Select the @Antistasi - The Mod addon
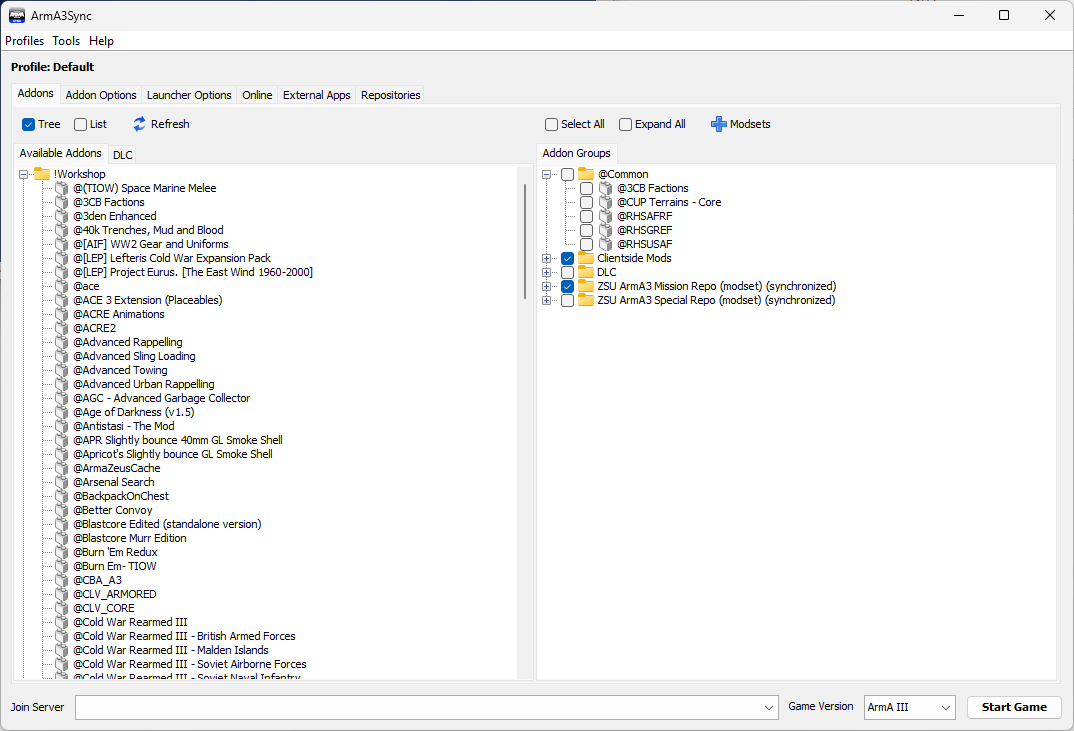Screen dimensions: 1074x731 (123, 426)
